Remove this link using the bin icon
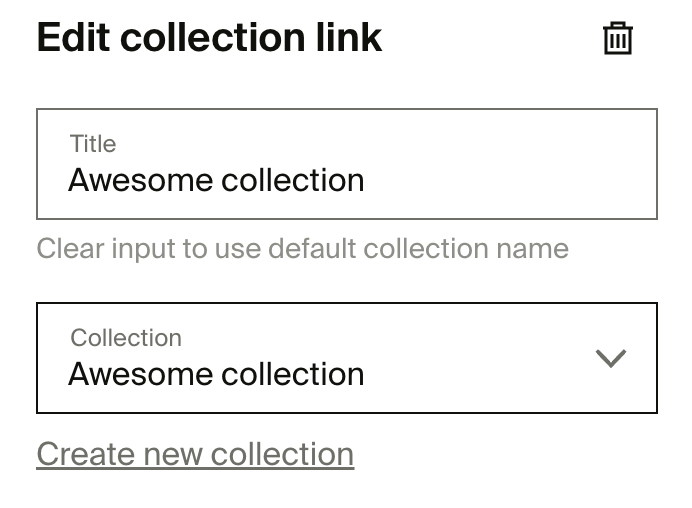 click(x=617, y=38)
